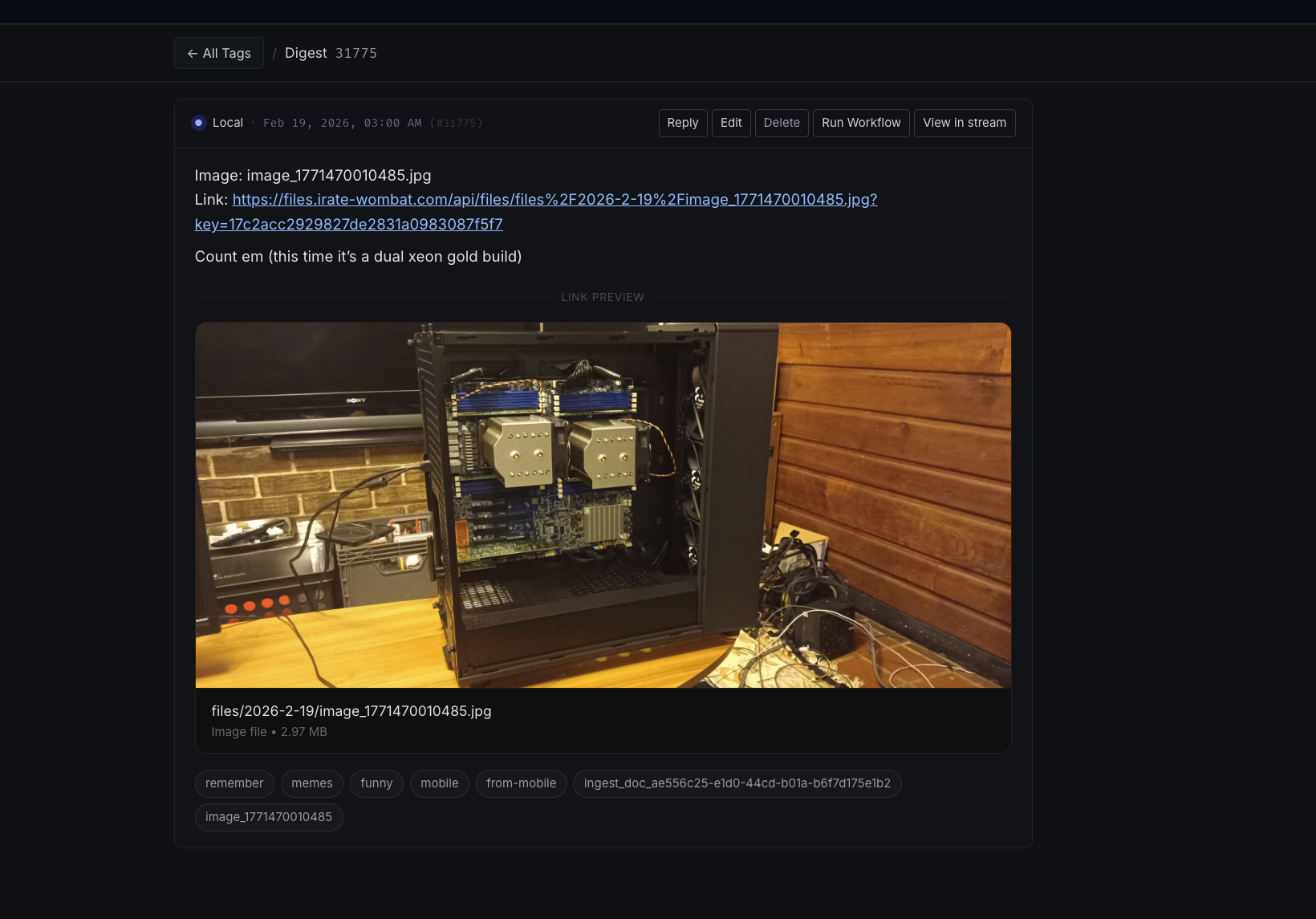Click the Local source indicator dot
The height and width of the screenshot is (919, 1316).
click(x=199, y=123)
